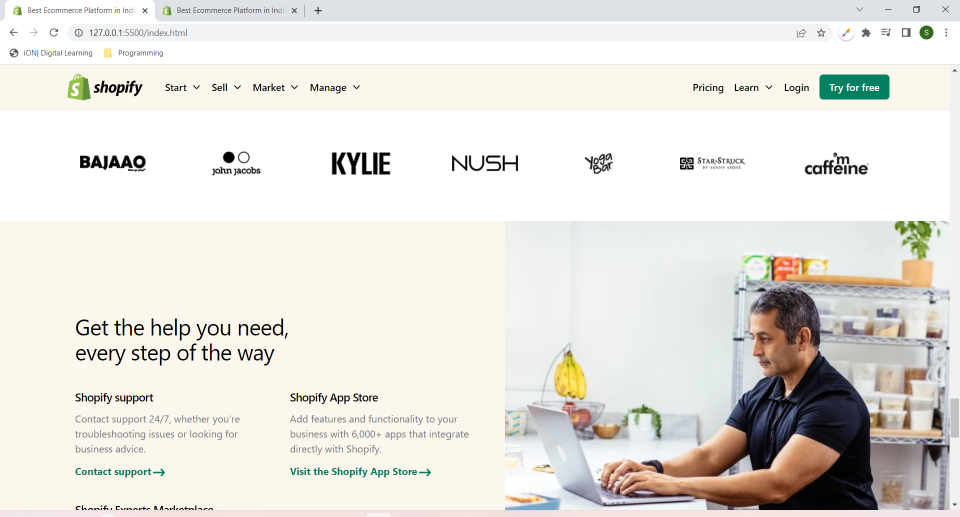Go back with browser back arrow
This screenshot has height=517, width=960.
13,32
